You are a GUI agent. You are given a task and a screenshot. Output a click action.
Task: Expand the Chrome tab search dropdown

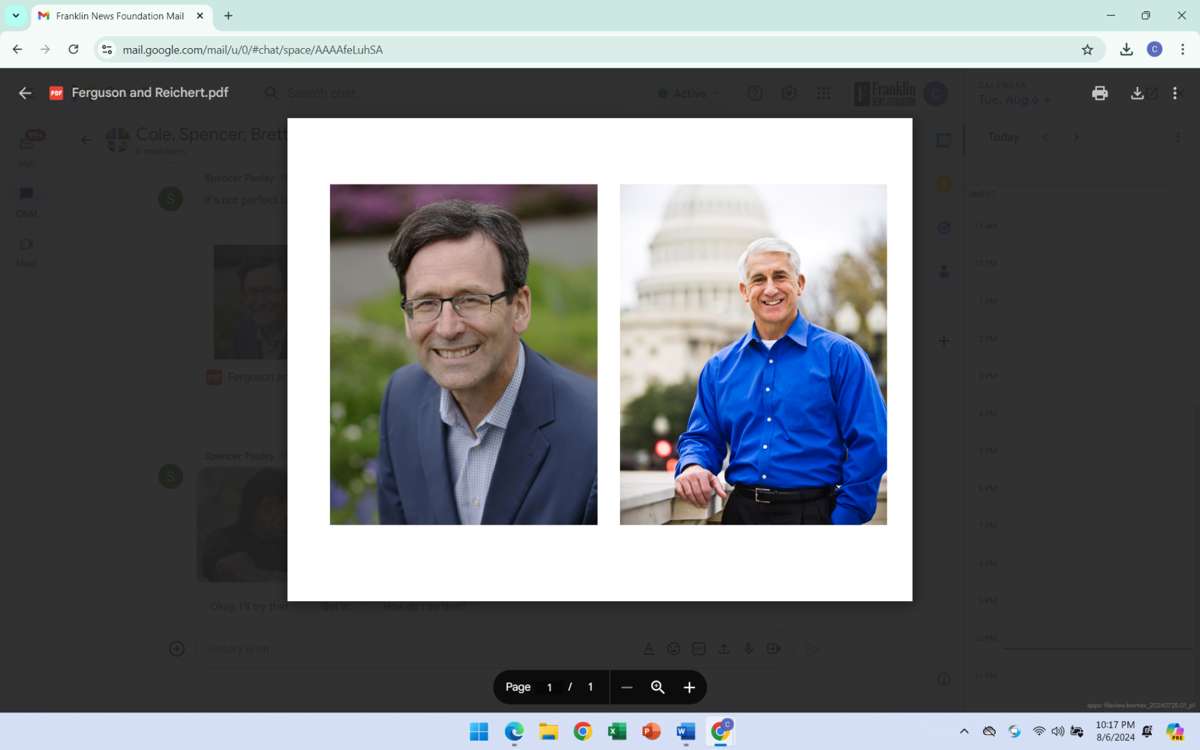16,16
